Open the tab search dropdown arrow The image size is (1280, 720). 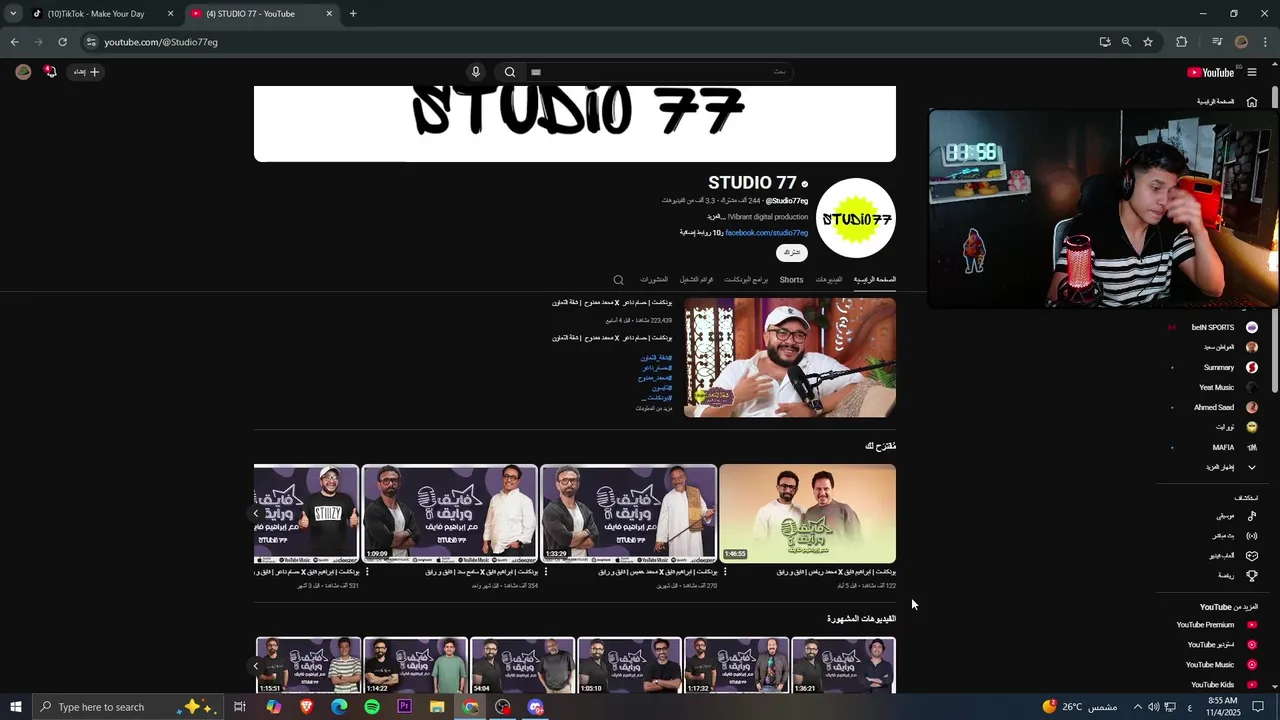13,14
